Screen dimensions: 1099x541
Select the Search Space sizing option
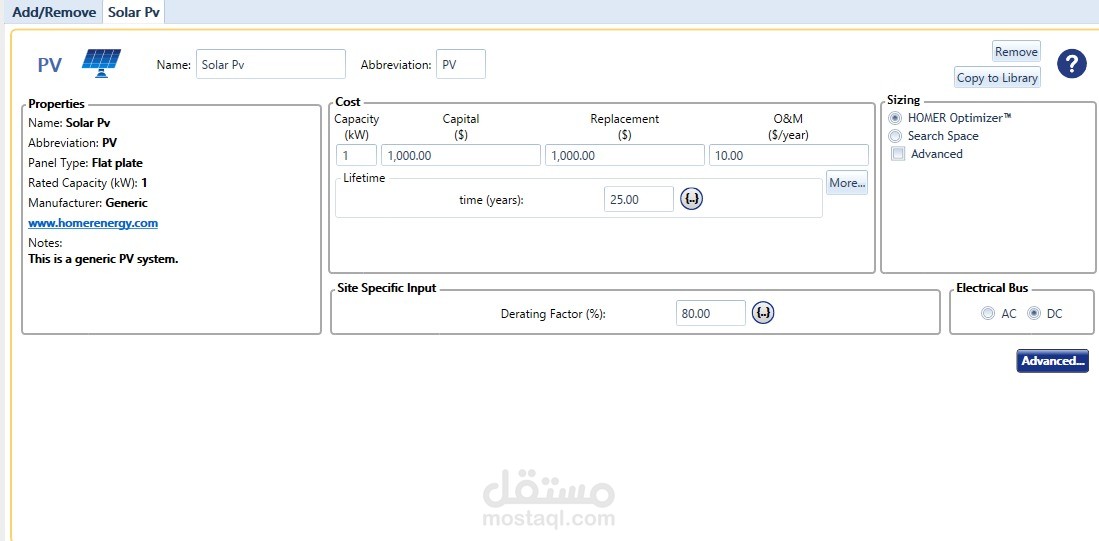896,136
